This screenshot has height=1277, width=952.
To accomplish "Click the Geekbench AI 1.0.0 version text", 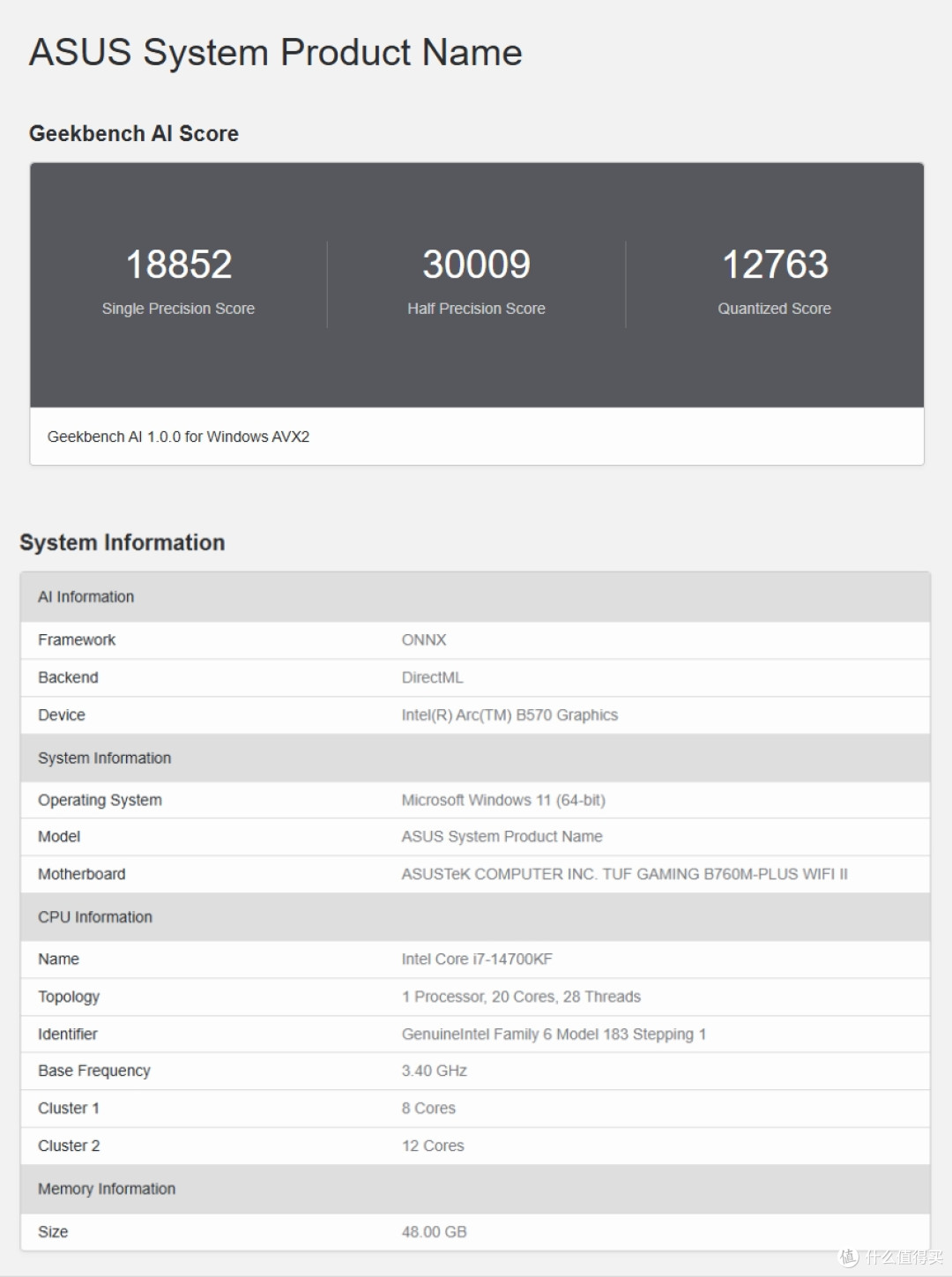I will pyautogui.click(x=178, y=437).
